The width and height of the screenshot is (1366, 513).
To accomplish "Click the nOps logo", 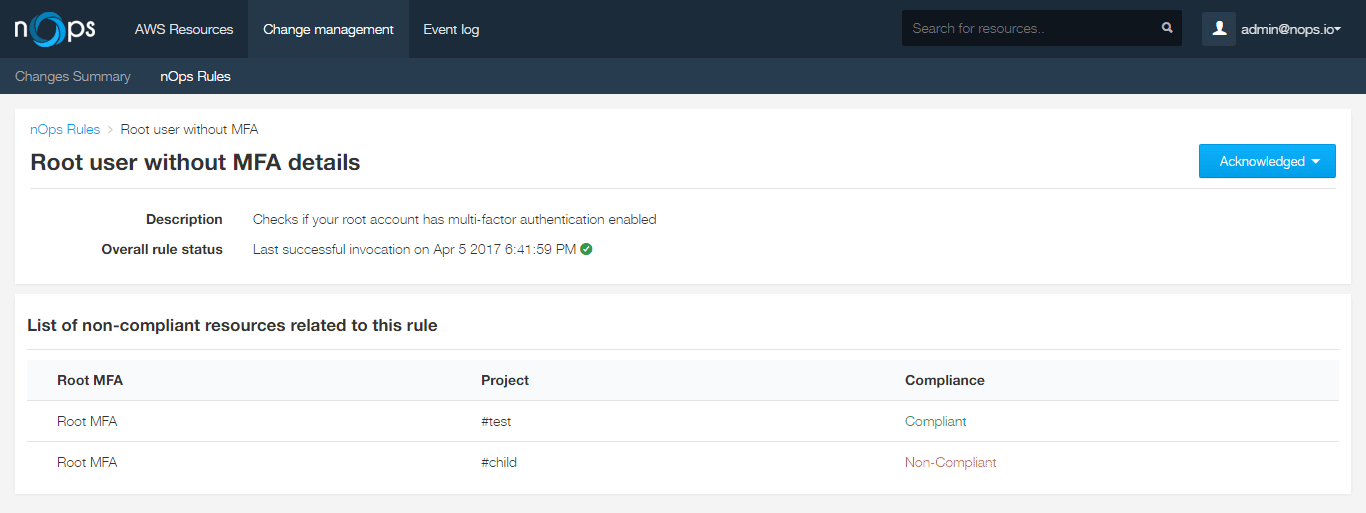I will pyautogui.click(x=55, y=28).
